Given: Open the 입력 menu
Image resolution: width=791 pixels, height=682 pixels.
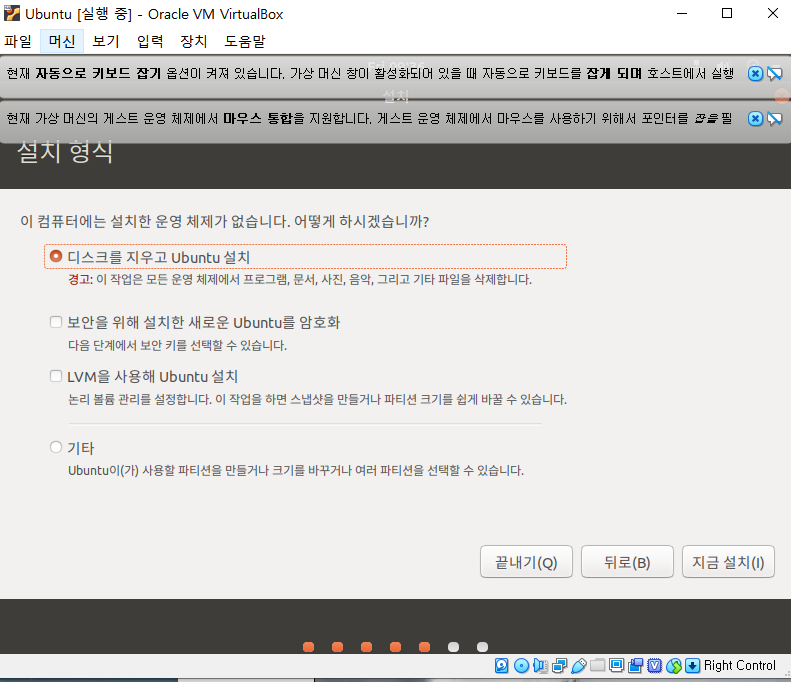Looking at the screenshot, I should pos(150,41).
